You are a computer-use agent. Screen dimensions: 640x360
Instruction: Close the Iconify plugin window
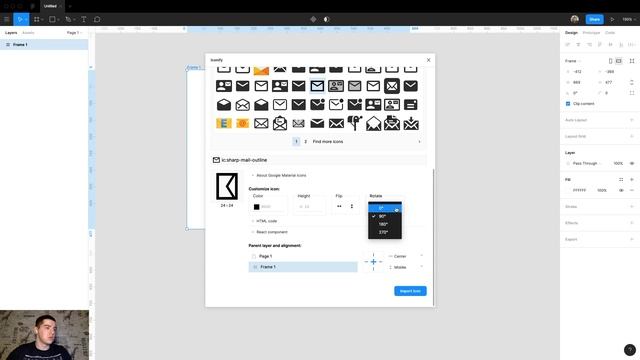(429, 60)
